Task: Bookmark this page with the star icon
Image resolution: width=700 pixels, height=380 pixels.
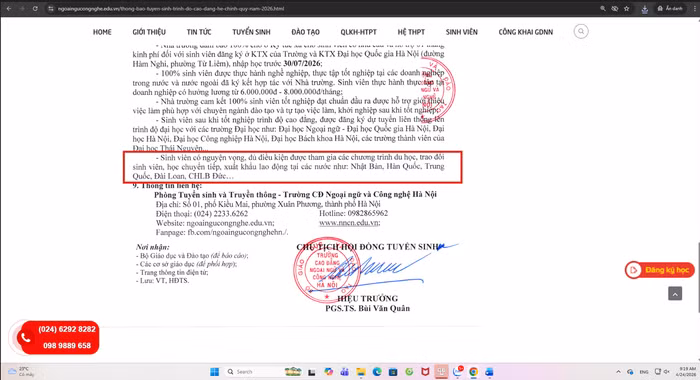Action: click(627, 8)
